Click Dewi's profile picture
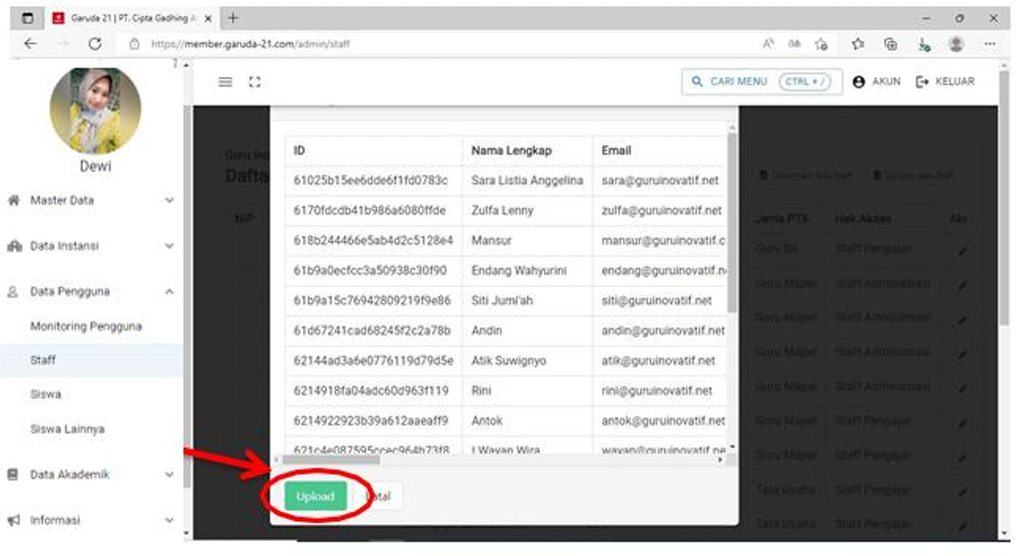1020x556 pixels. coord(95,110)
